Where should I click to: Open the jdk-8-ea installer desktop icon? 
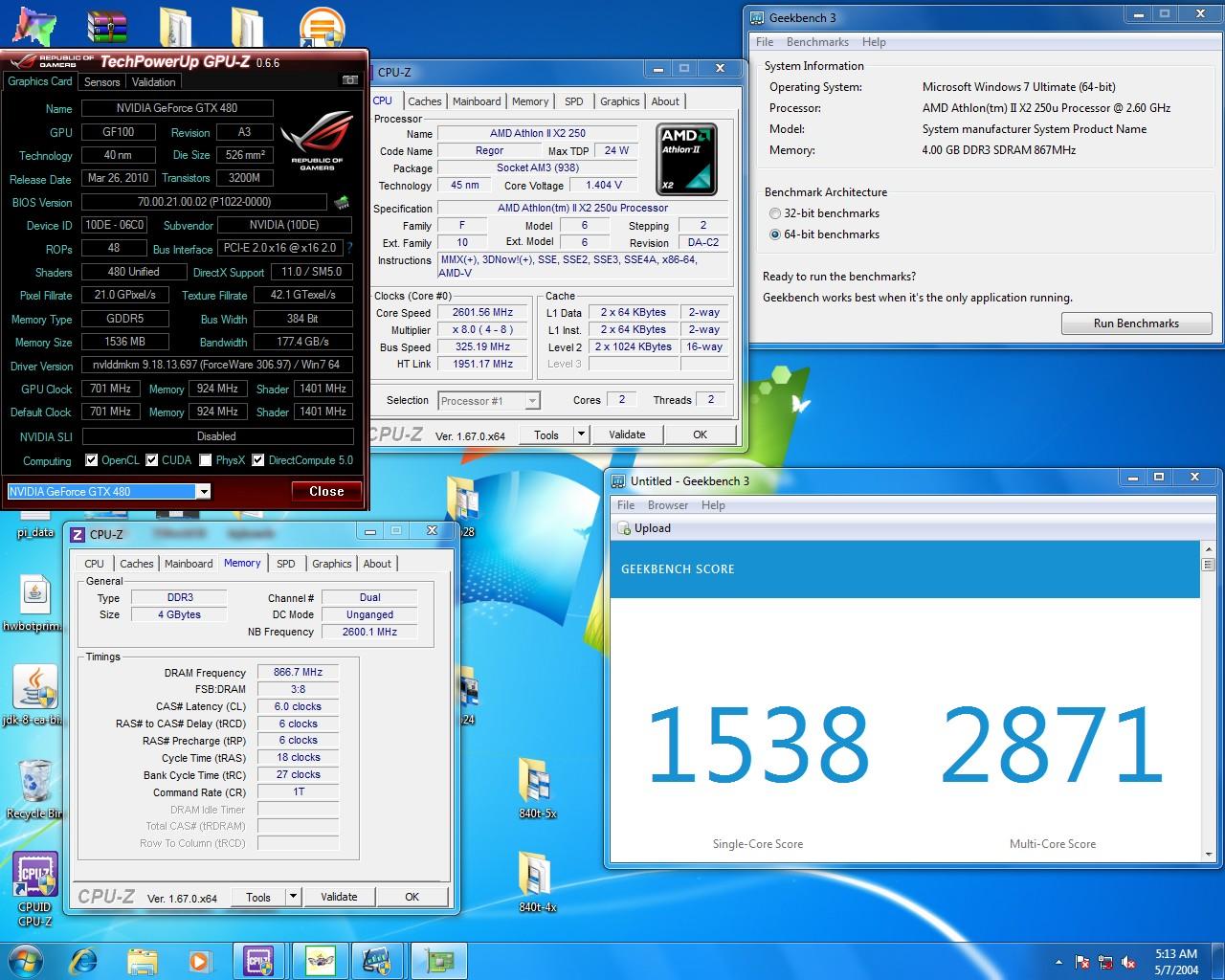click(34, 695)
